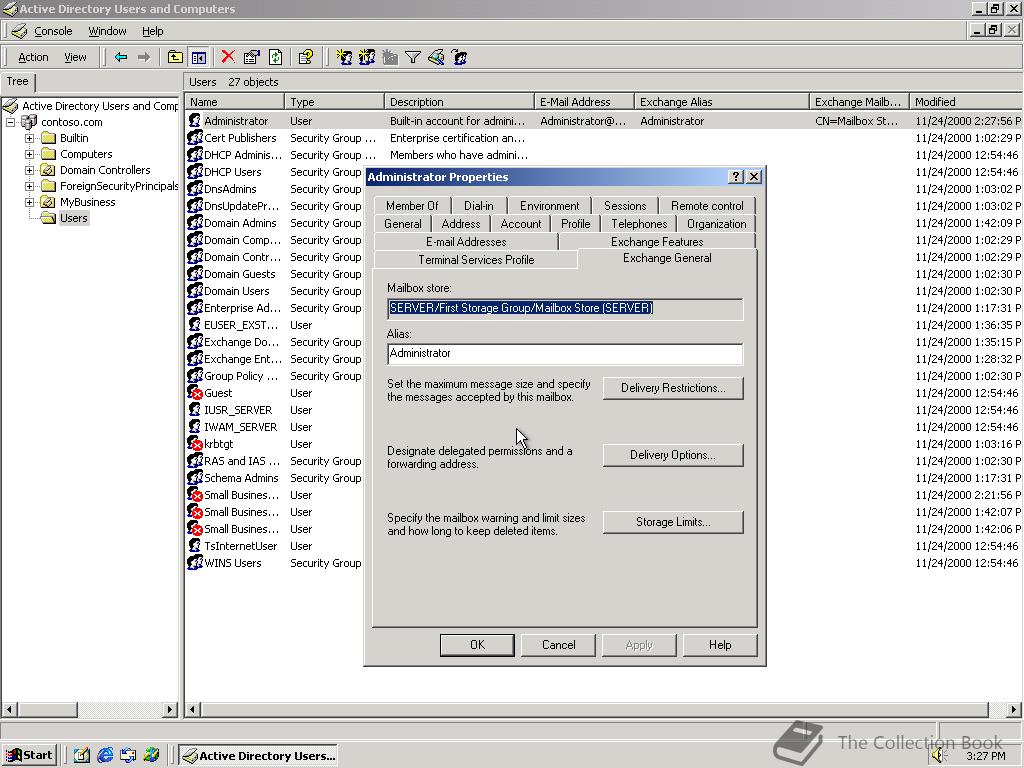1024x768 pixels.
Task: Launch Internet Explorer from quick launch
Action: [x=105, y=755]
